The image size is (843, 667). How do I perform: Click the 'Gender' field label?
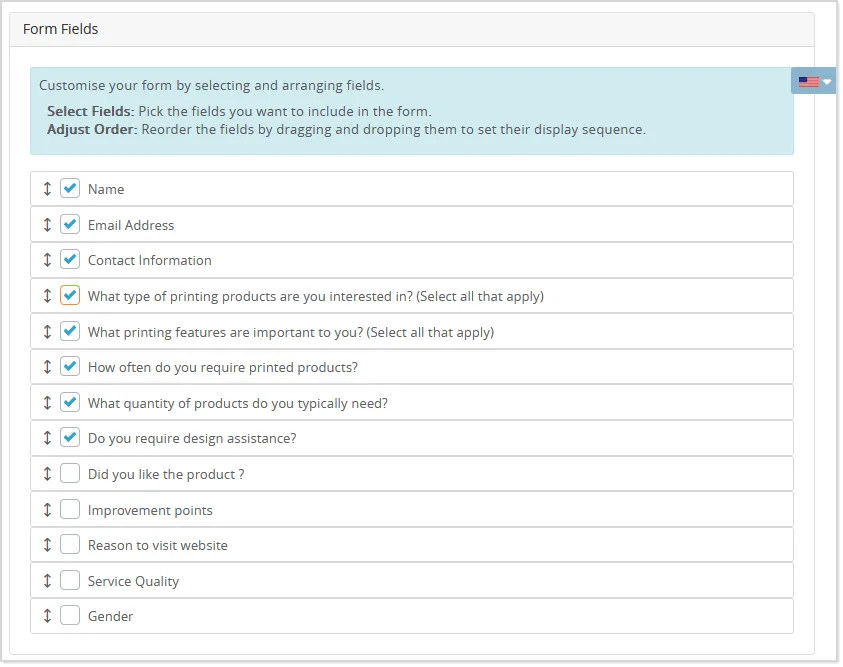(110, 616)
